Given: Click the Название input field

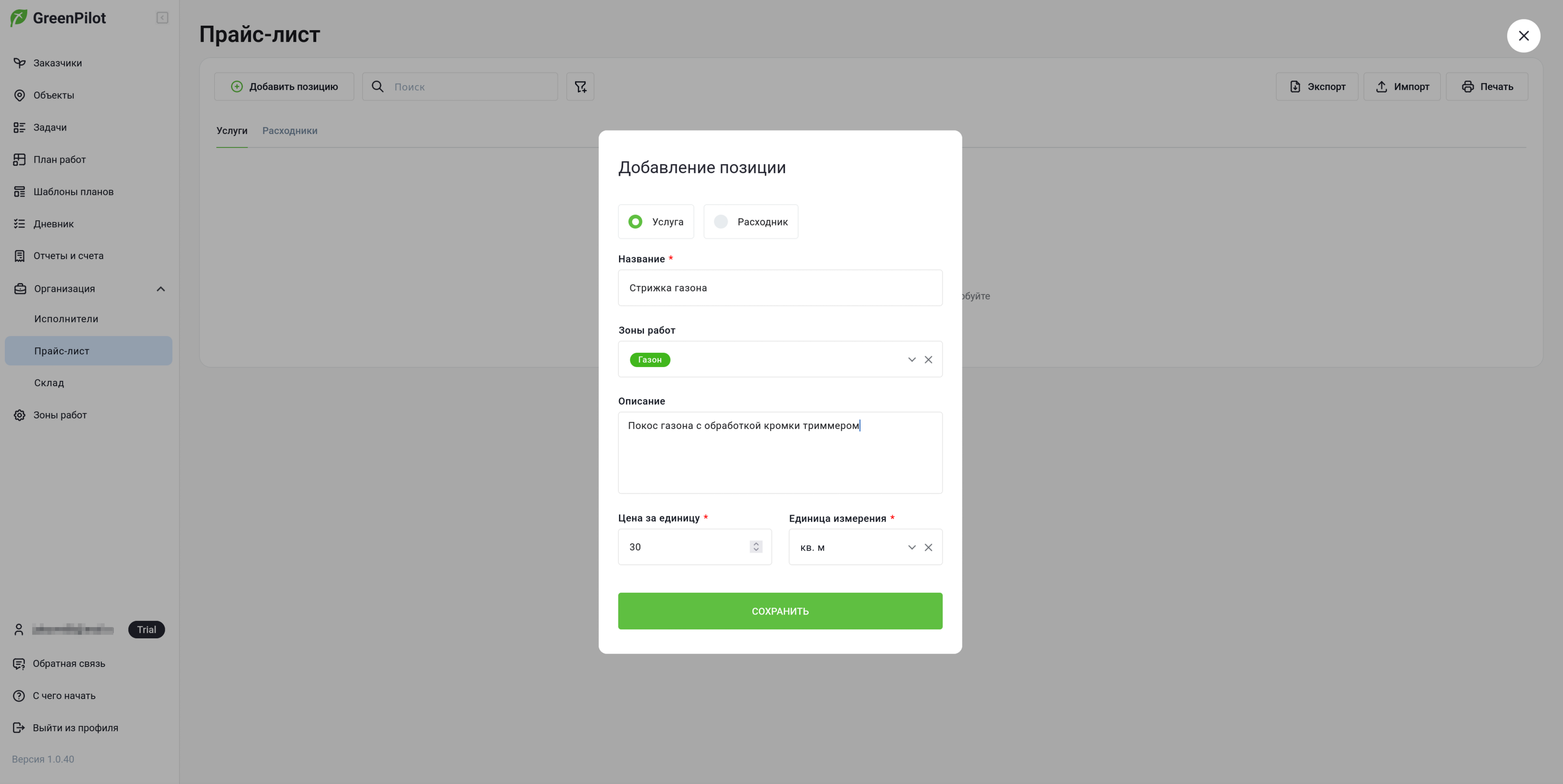Looking at the screenshot, I should 780,288.
